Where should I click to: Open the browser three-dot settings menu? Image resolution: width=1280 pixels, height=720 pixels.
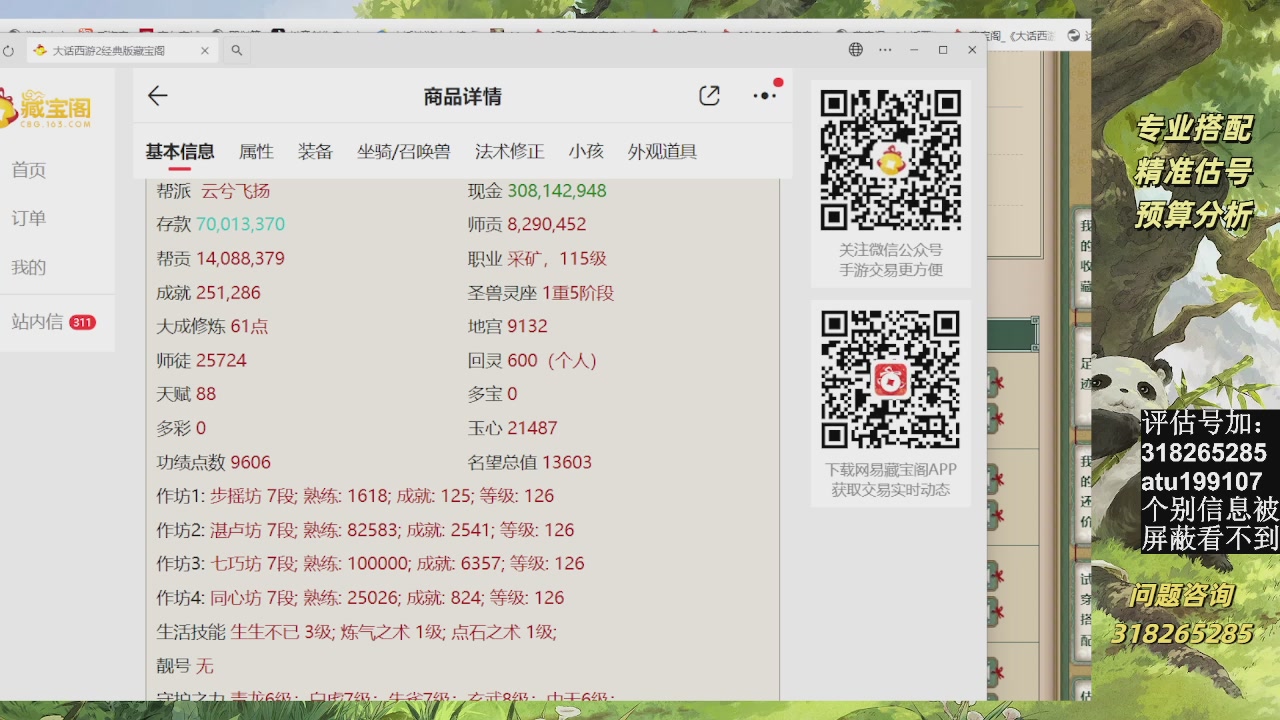tap(883, 50)
